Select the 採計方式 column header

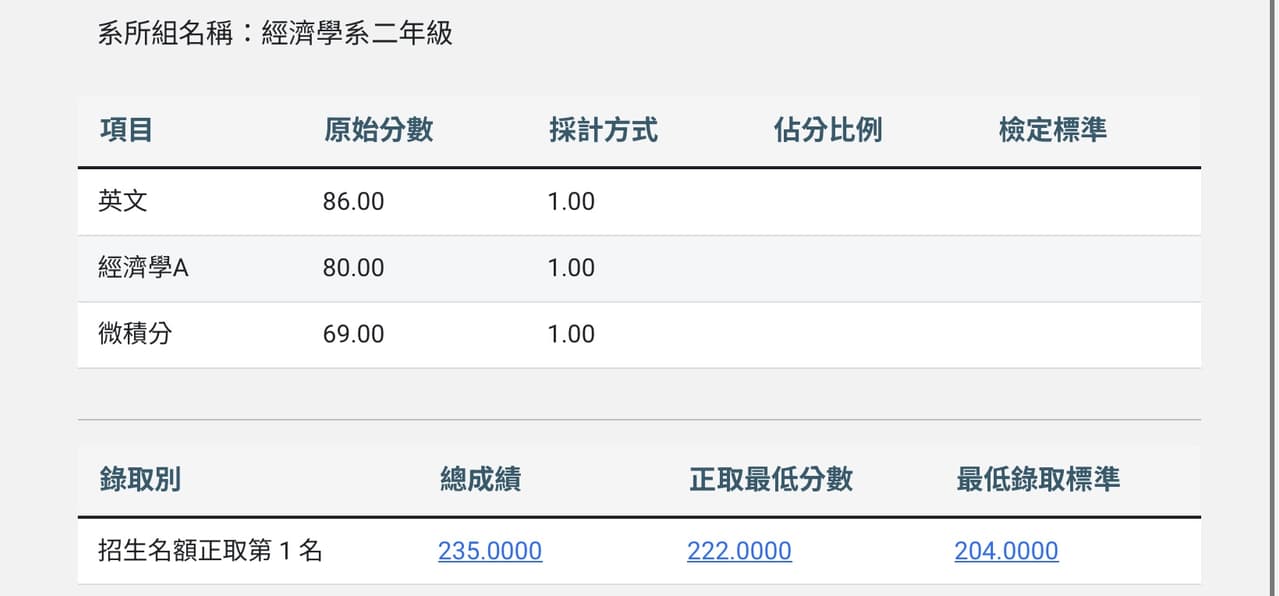(603, 130)
